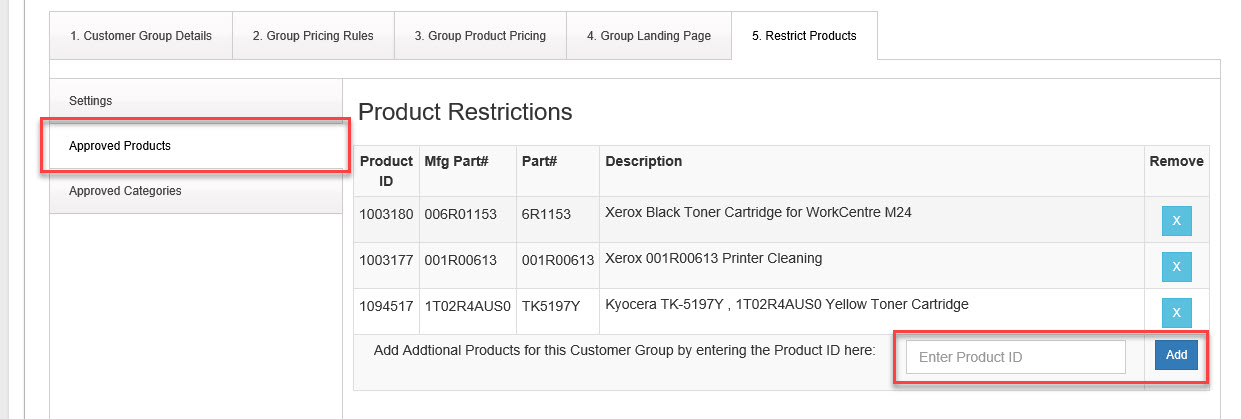This screenshot has width=1241, height=419.
Task: Click the Product ID column header
Action: point(386,171)
